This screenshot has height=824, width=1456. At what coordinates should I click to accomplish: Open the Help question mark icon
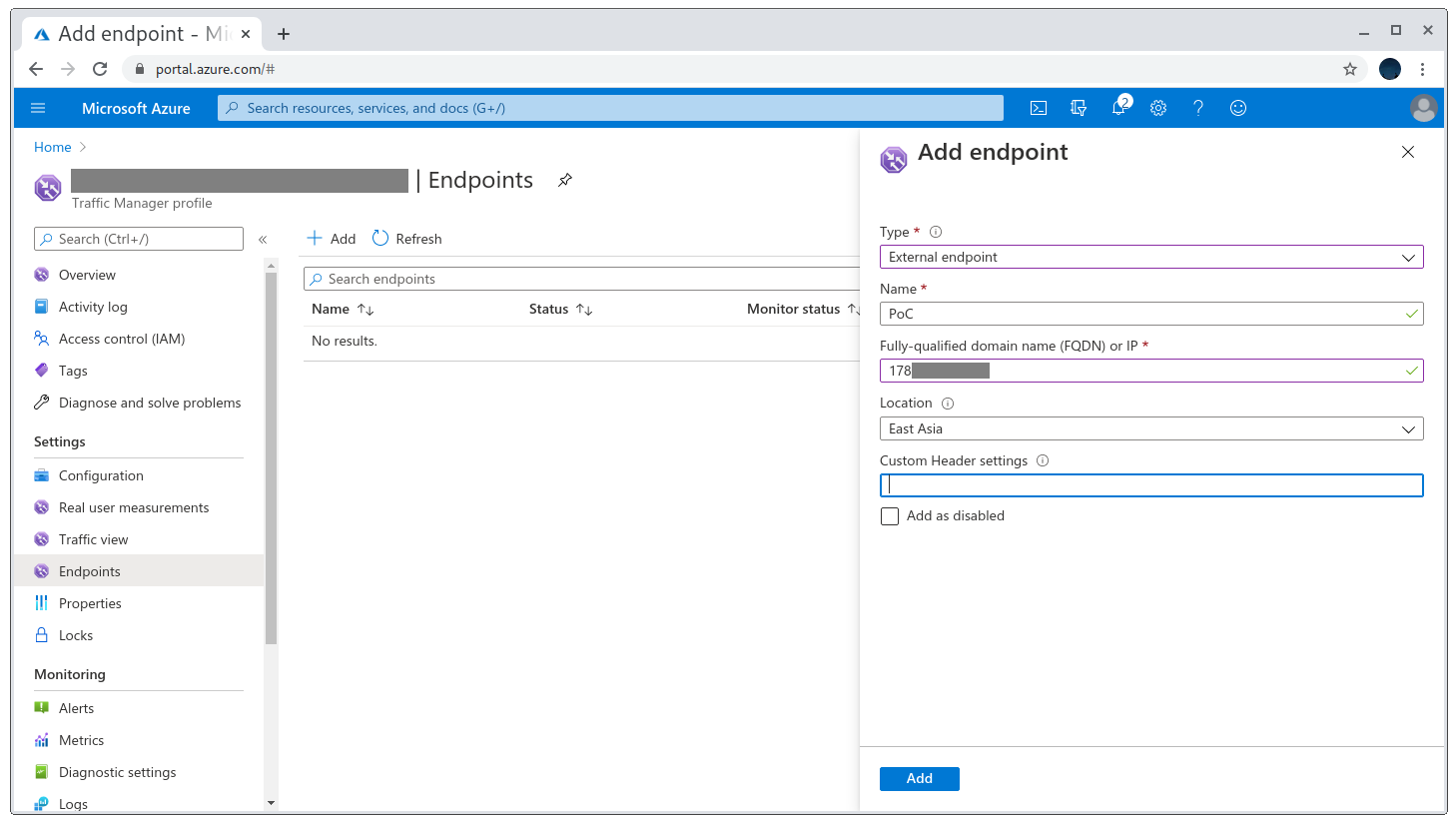tap(1198, 108)
